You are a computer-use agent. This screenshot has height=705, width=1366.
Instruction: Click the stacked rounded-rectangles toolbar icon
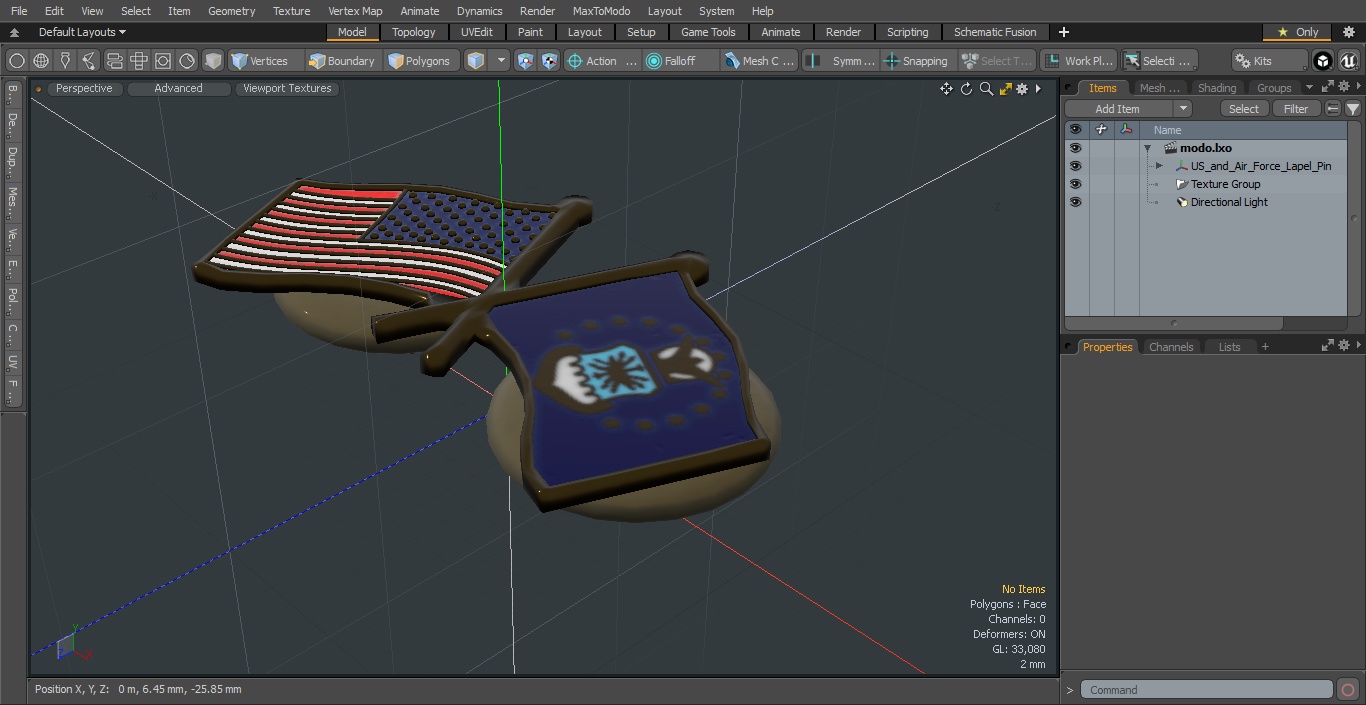(114, 61)
